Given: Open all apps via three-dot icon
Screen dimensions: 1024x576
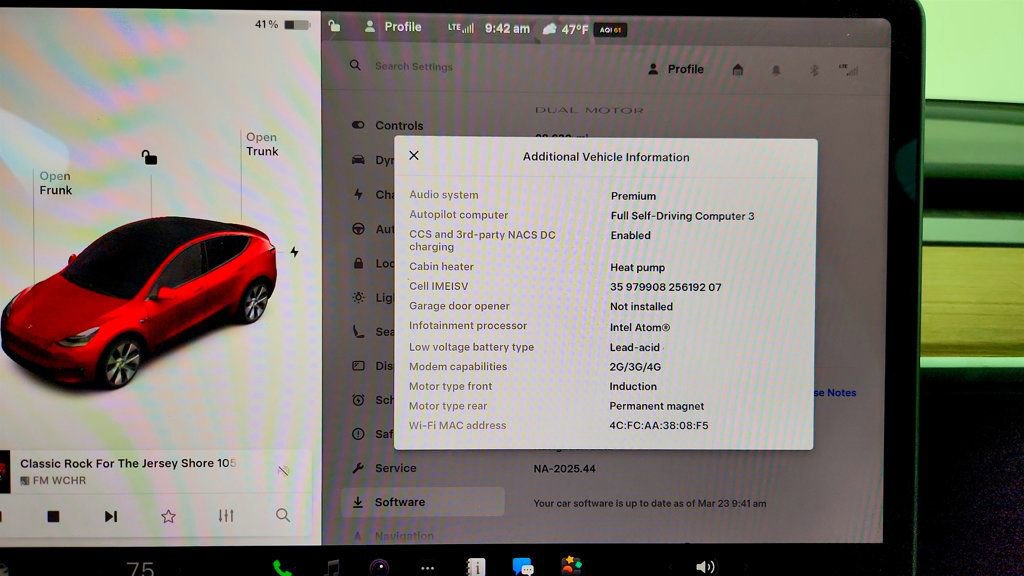Looking at the screenshot, I should (428, 568).
